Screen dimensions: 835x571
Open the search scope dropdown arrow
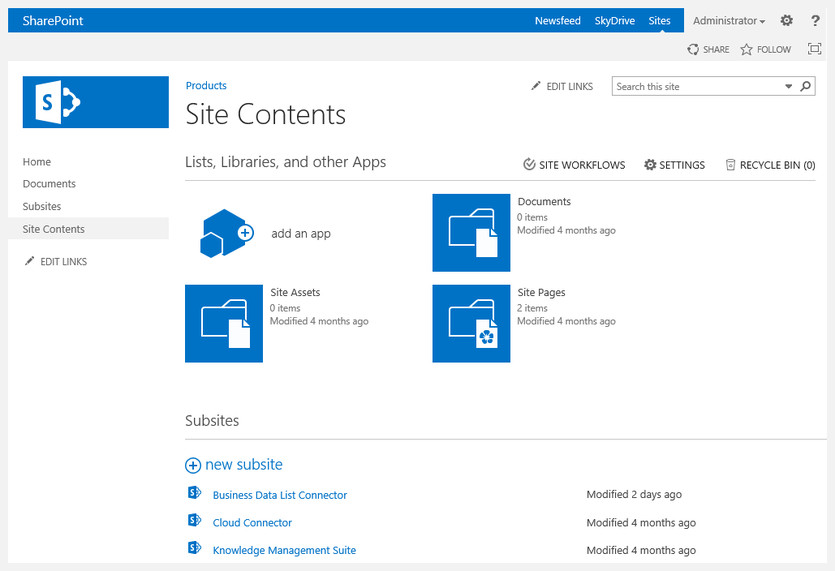[x=788, y=86]
